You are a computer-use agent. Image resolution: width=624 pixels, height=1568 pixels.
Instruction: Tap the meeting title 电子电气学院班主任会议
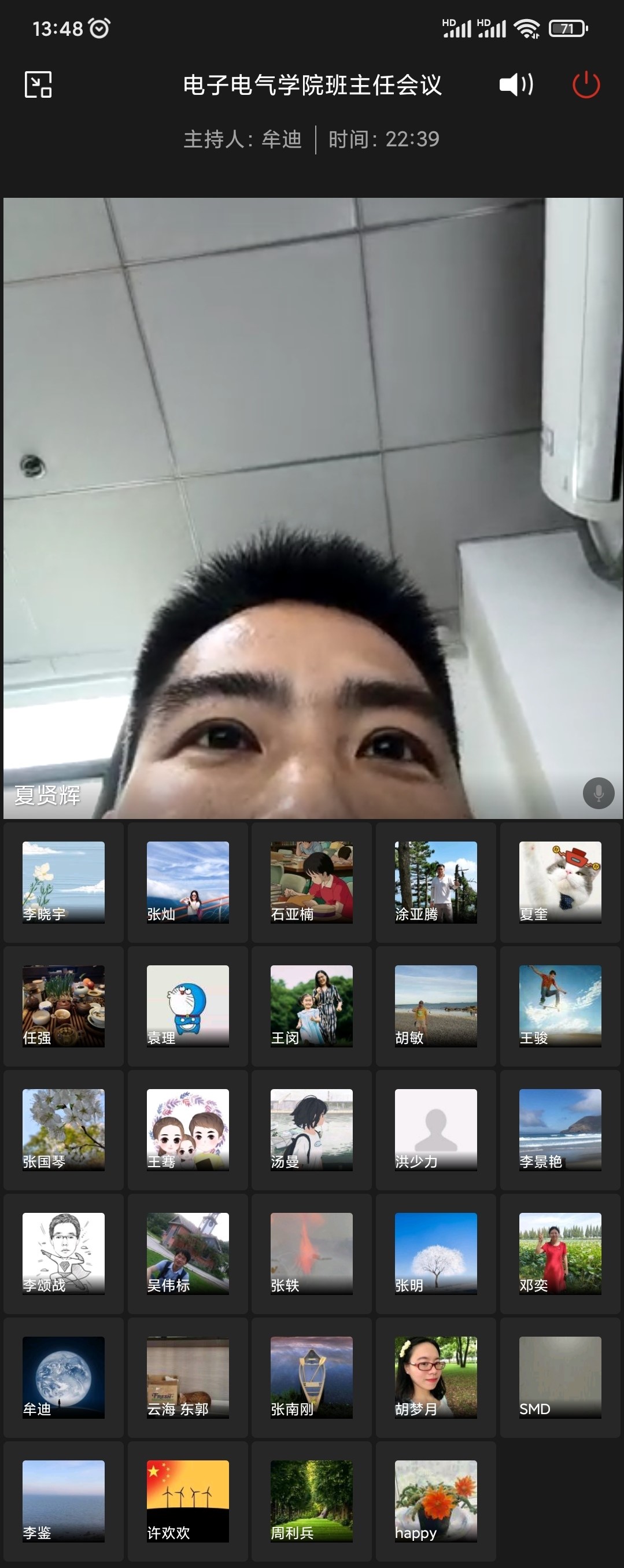312,85
